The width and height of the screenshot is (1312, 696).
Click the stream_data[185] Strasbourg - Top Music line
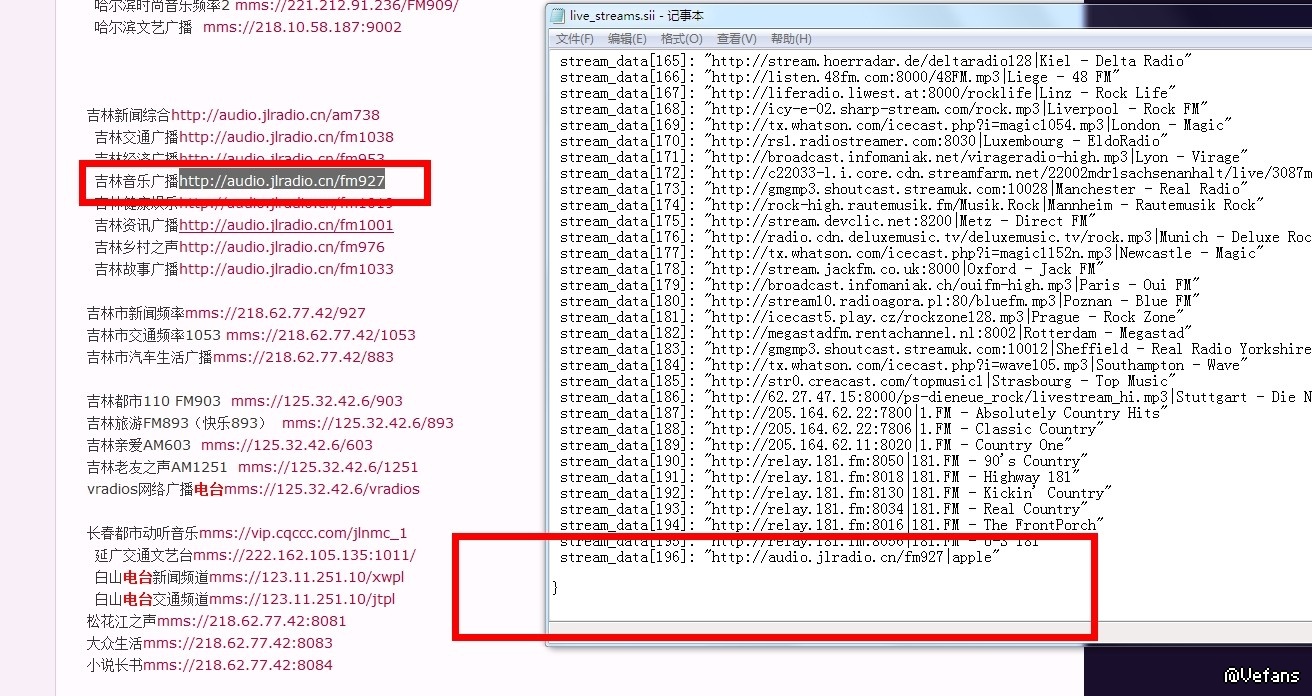(x=866, y=381)
